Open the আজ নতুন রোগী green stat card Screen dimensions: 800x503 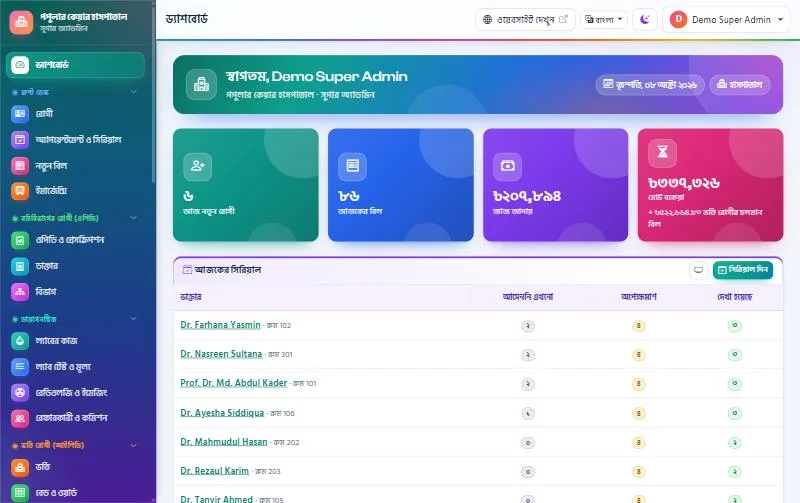point(245,185)
